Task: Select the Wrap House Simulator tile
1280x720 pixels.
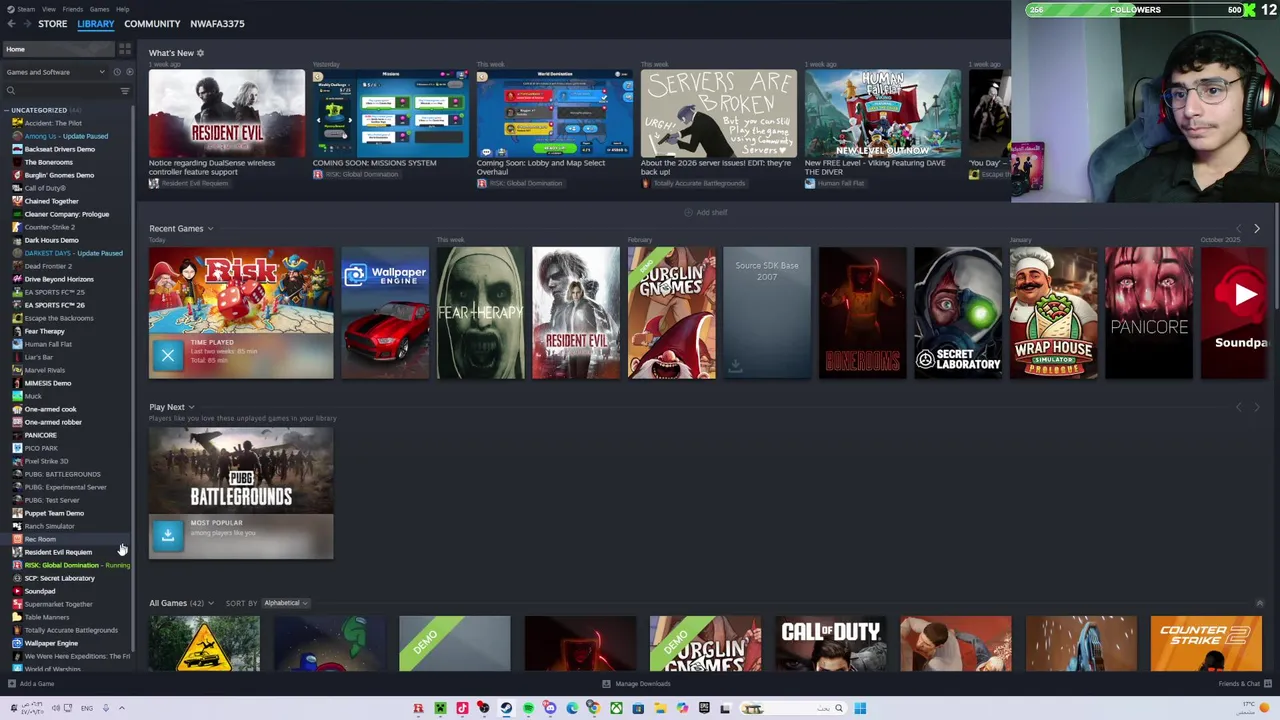Action: tap(1054, 313)
